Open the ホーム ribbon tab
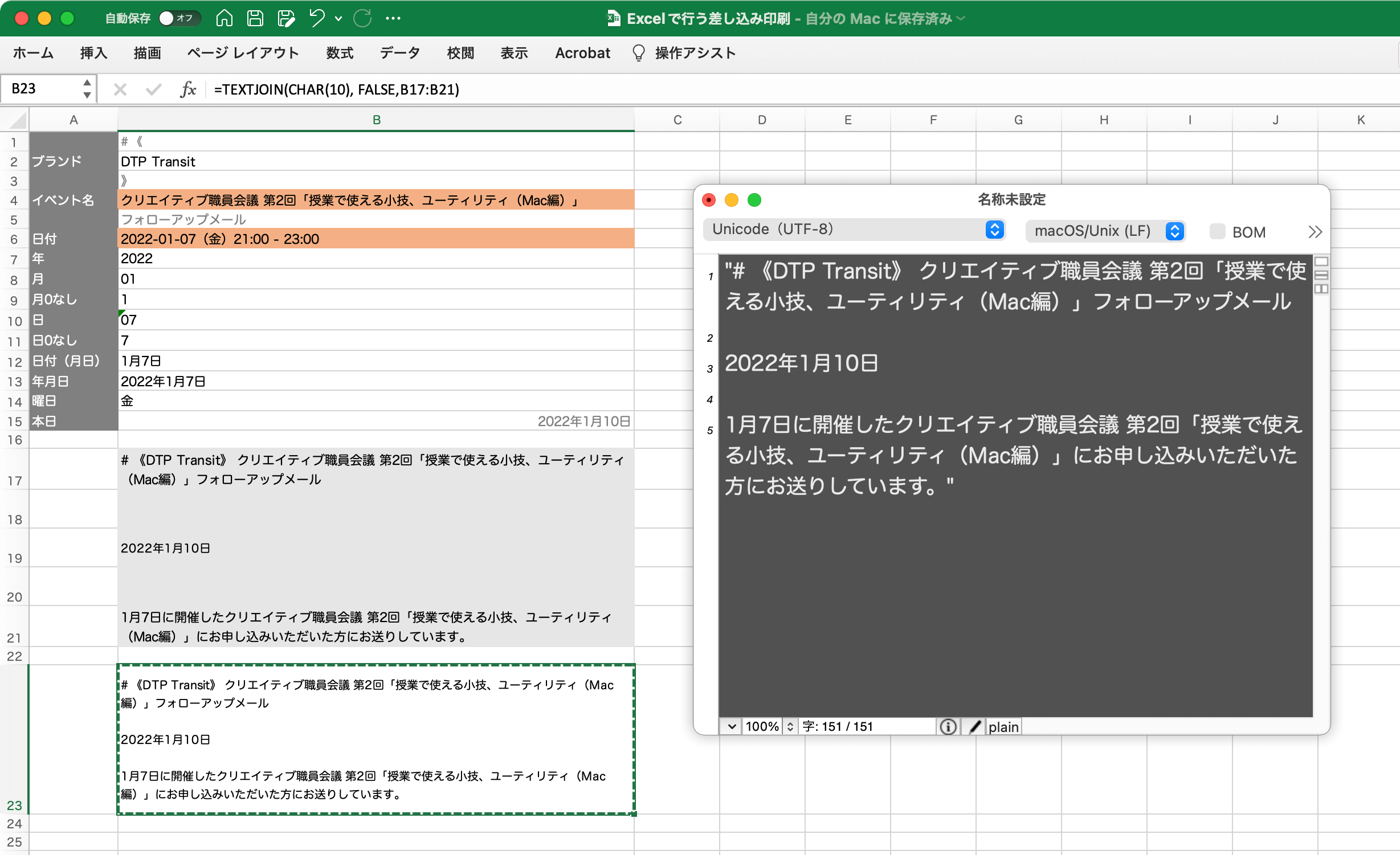 point(32,53)
